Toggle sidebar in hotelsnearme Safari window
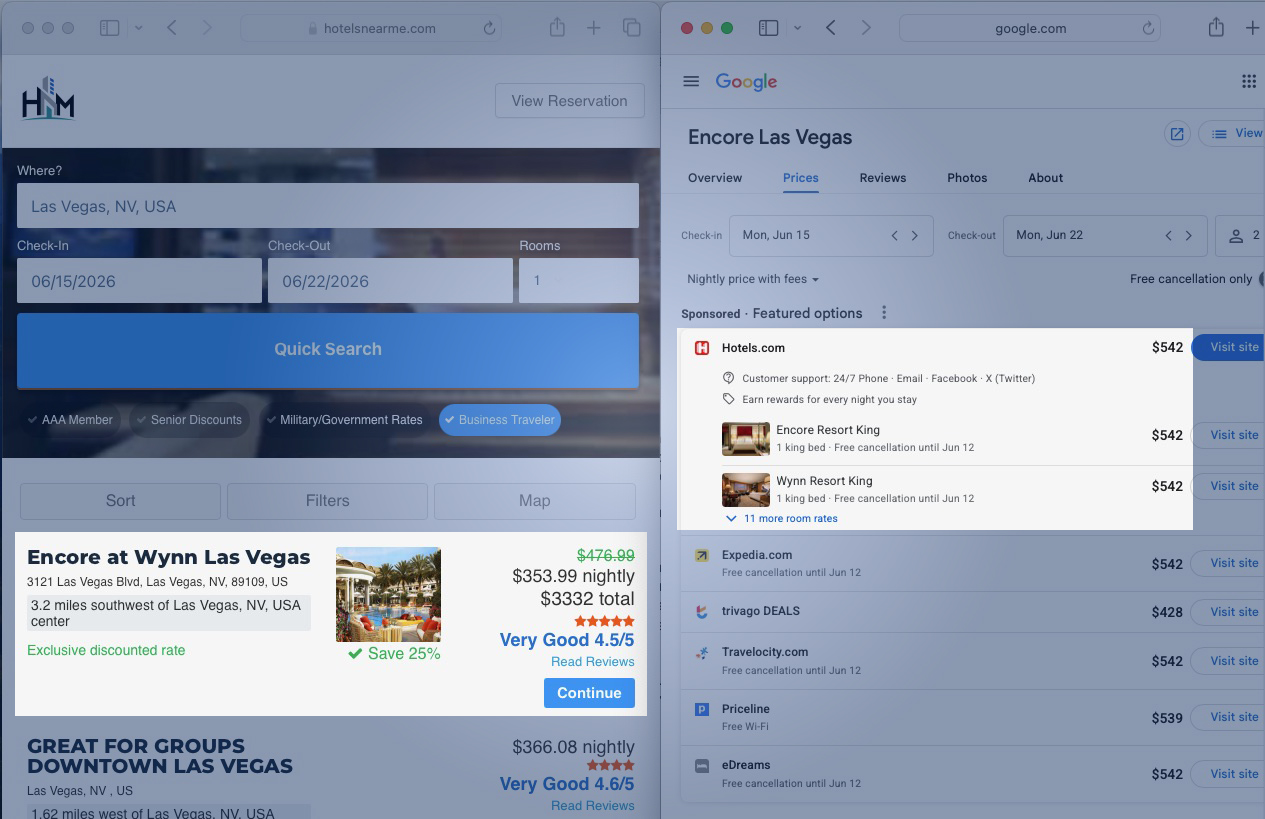This screenshot has width=1265, height=819. pyautogui.click(x=110, y=28)
